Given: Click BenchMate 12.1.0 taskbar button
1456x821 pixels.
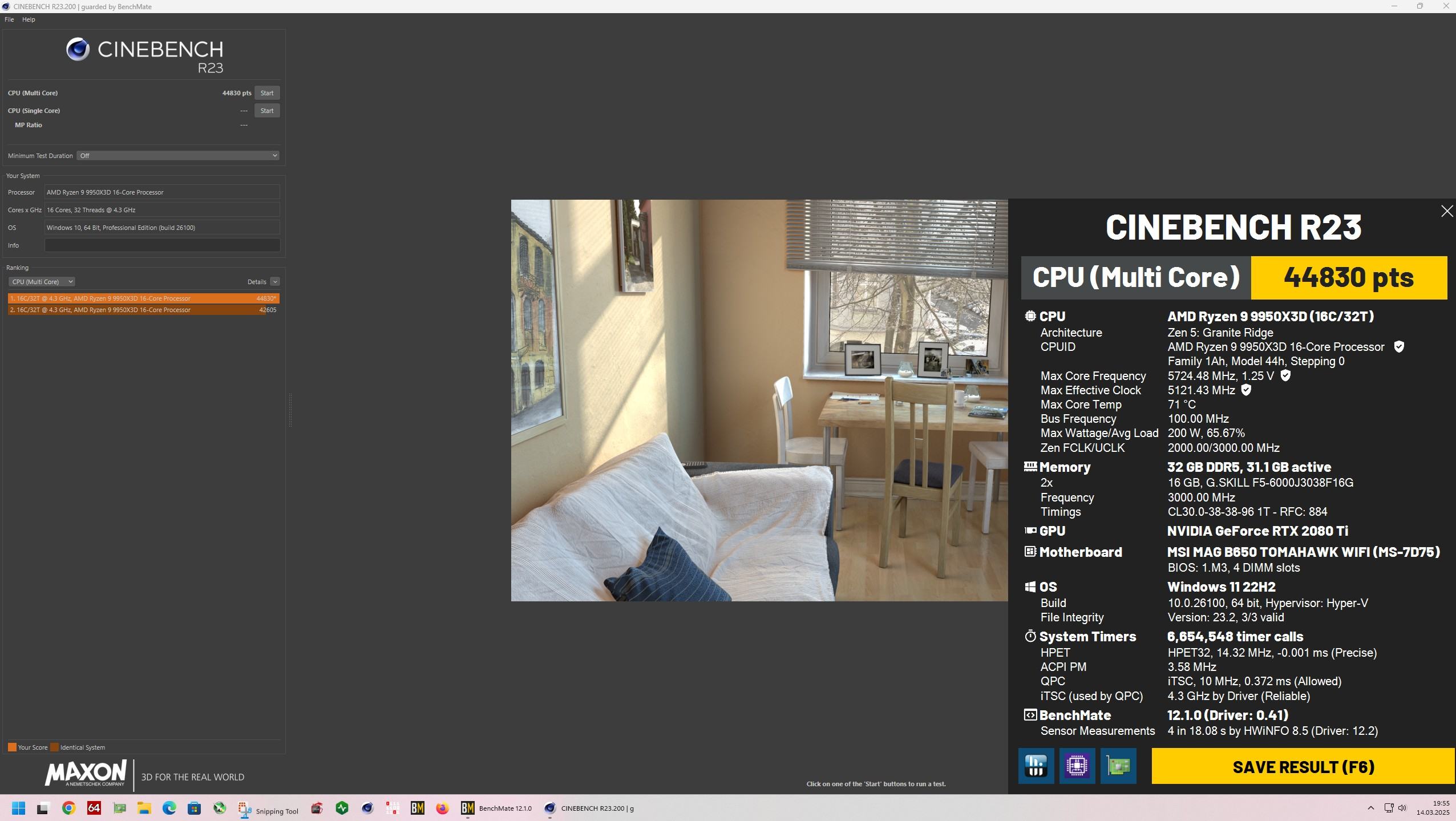Looking at the screenshot, I should [496, 808].
